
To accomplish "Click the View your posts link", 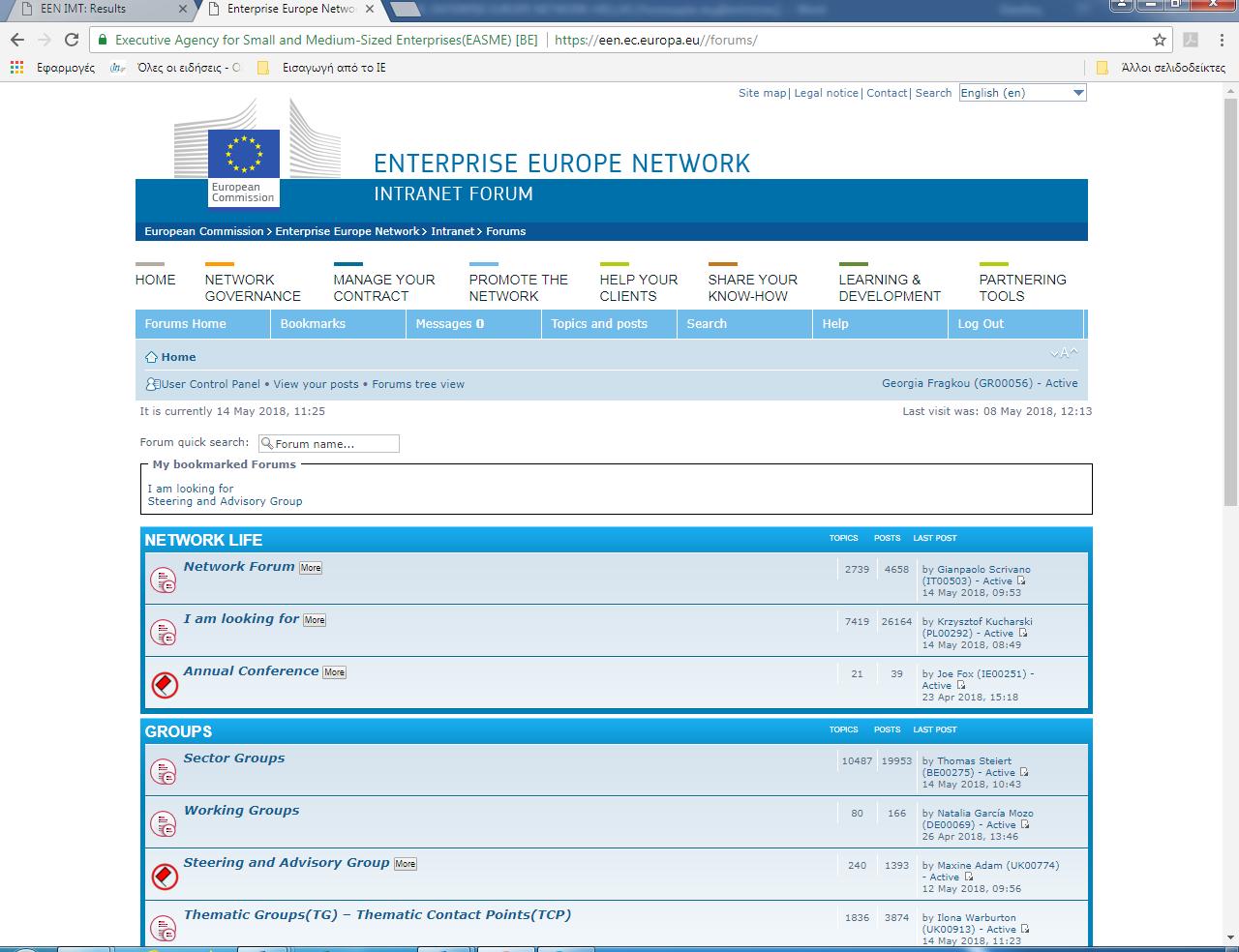I will coord(316,384).
